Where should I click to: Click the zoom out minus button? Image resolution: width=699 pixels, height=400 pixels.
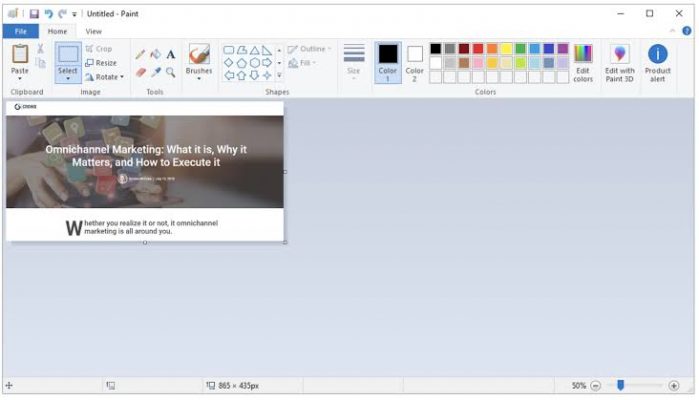(x=596, y=386)
